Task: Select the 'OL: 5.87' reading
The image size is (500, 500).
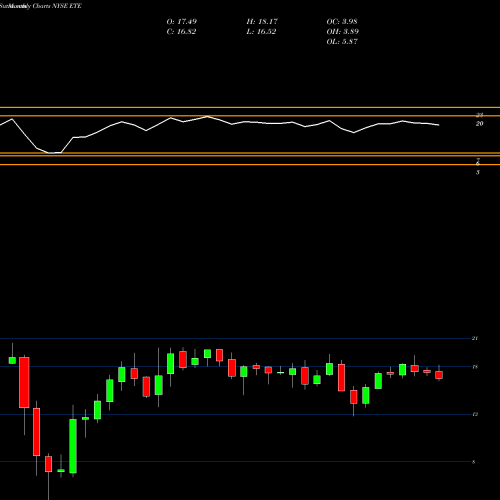Action: [x=342, y=42]
